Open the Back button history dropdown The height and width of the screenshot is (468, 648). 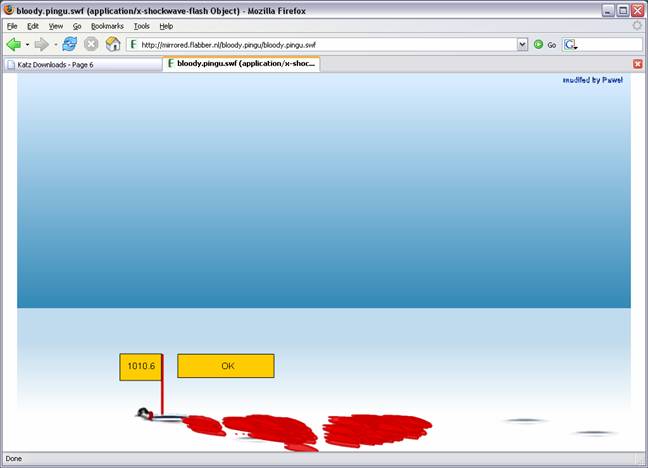pos(27,44)
